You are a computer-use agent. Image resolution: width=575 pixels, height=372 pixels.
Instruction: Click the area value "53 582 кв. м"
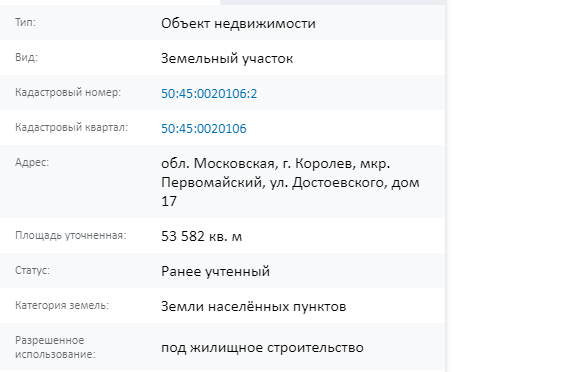point(201,236)
